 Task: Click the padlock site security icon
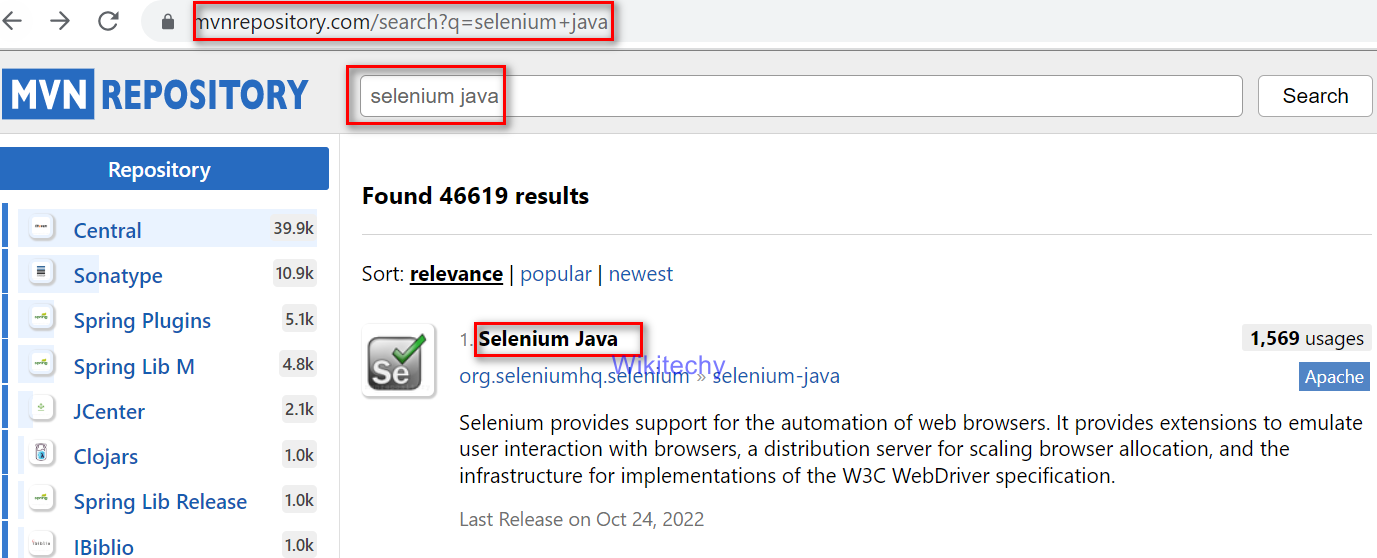(167, 22)
